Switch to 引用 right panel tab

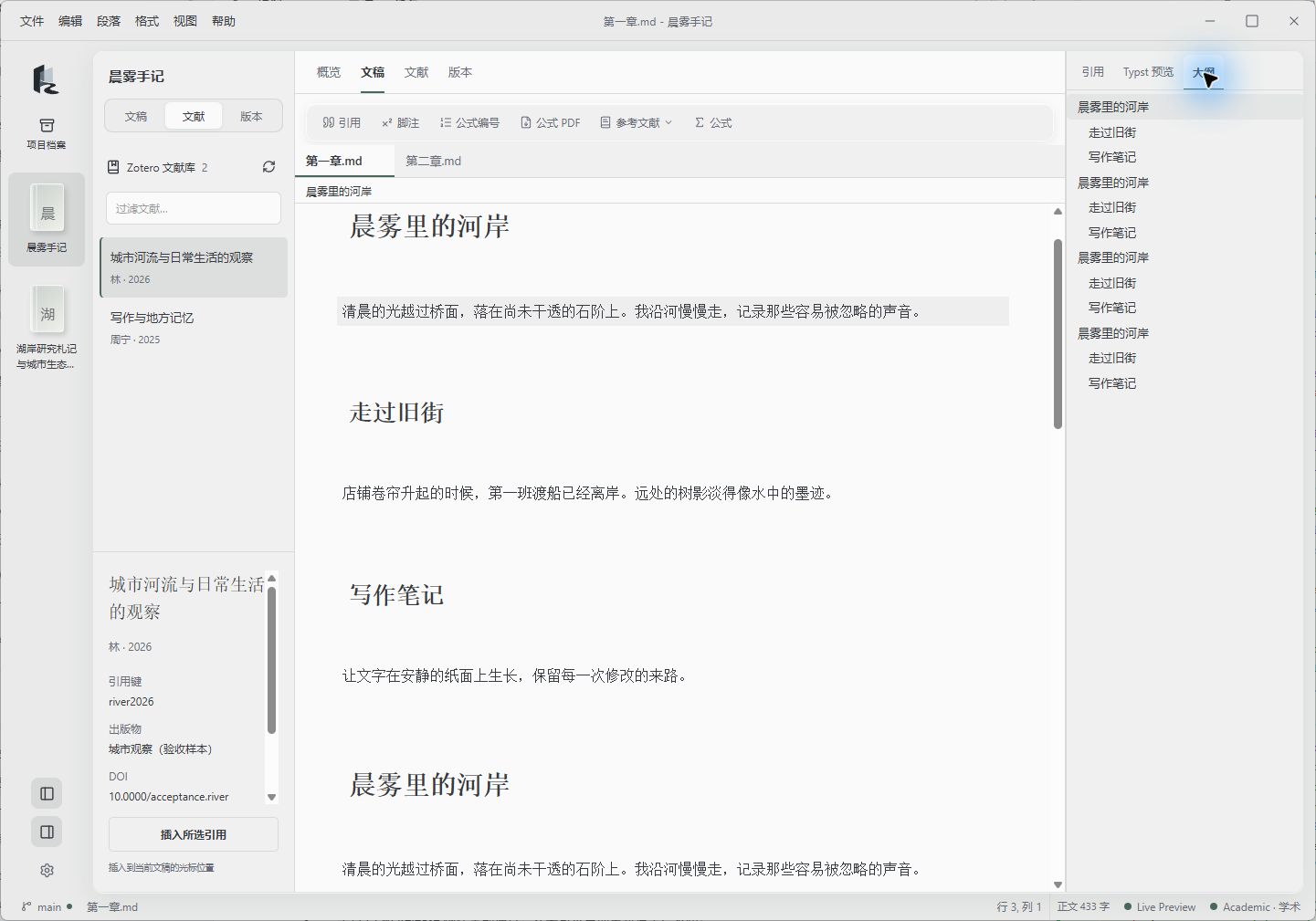pyautogui.click(x=1093, y=72)
